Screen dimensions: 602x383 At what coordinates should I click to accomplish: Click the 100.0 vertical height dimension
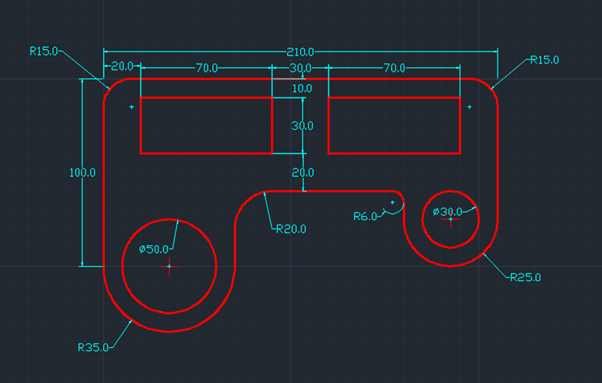coord(83,173)
